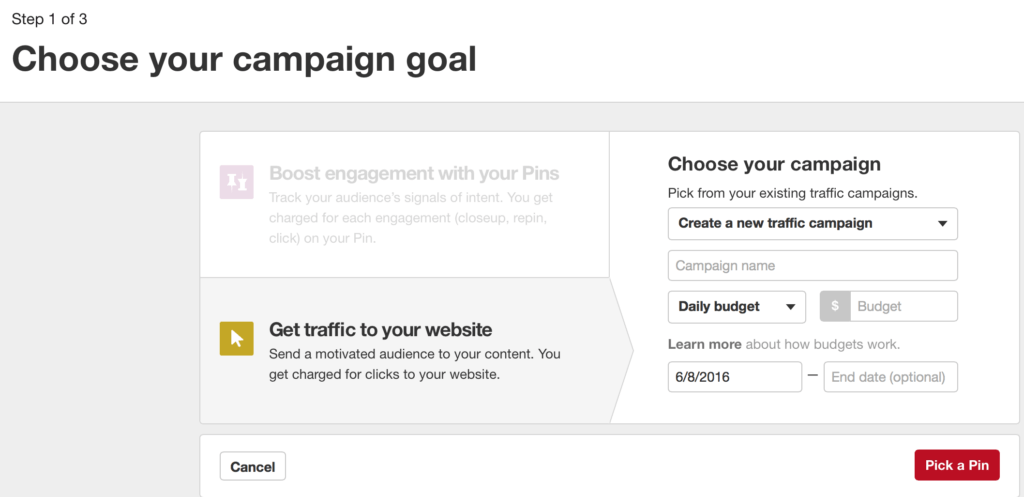Click into the Budget amount field
The image size is (1024, 497).
point(904,306)
